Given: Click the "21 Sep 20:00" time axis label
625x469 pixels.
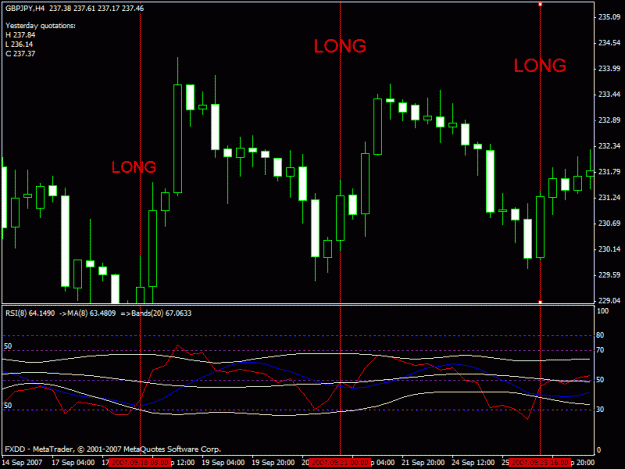Looking at the screenshot, I should click(x=423, y=463).
